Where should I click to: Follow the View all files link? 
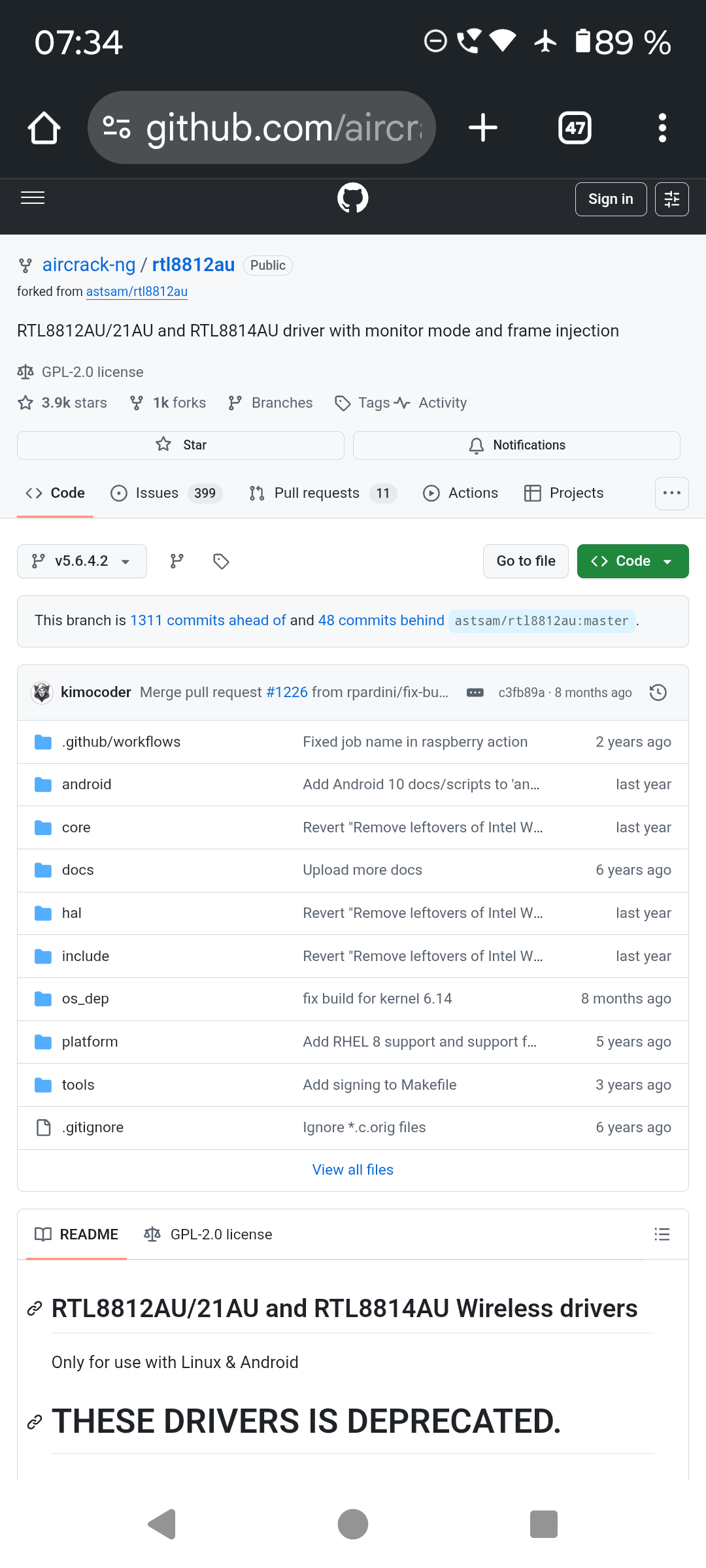click(352, 1169)
